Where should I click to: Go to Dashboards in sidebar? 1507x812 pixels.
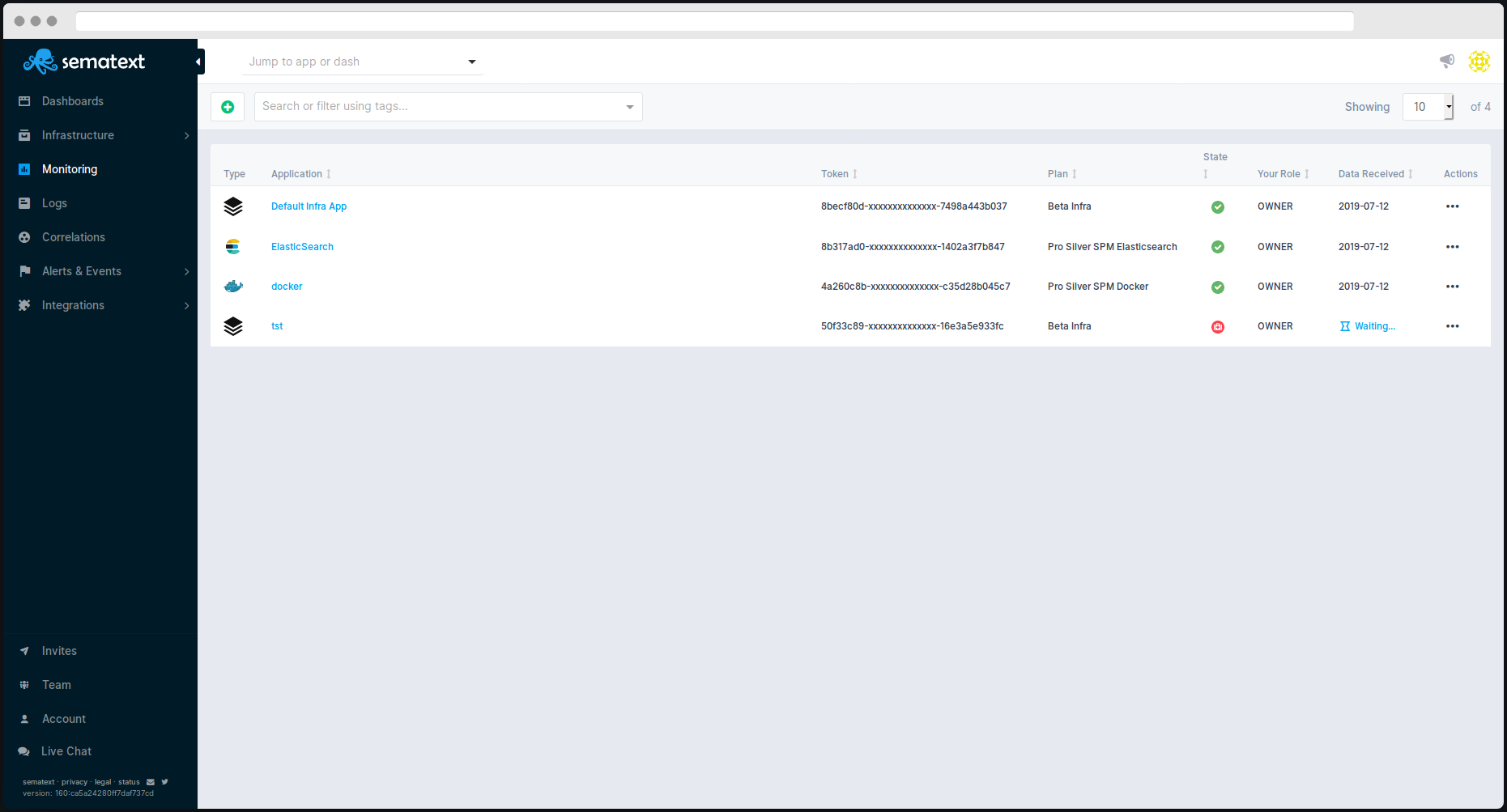coord(73,101)
